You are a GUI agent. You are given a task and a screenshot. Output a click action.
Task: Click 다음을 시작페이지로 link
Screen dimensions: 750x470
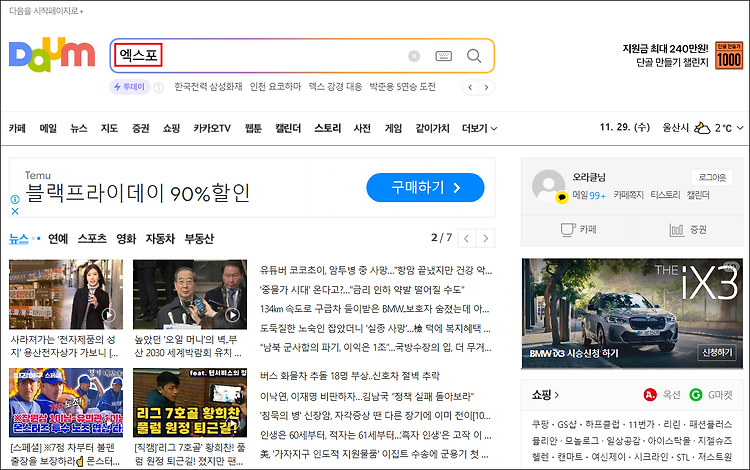(45, 11)
